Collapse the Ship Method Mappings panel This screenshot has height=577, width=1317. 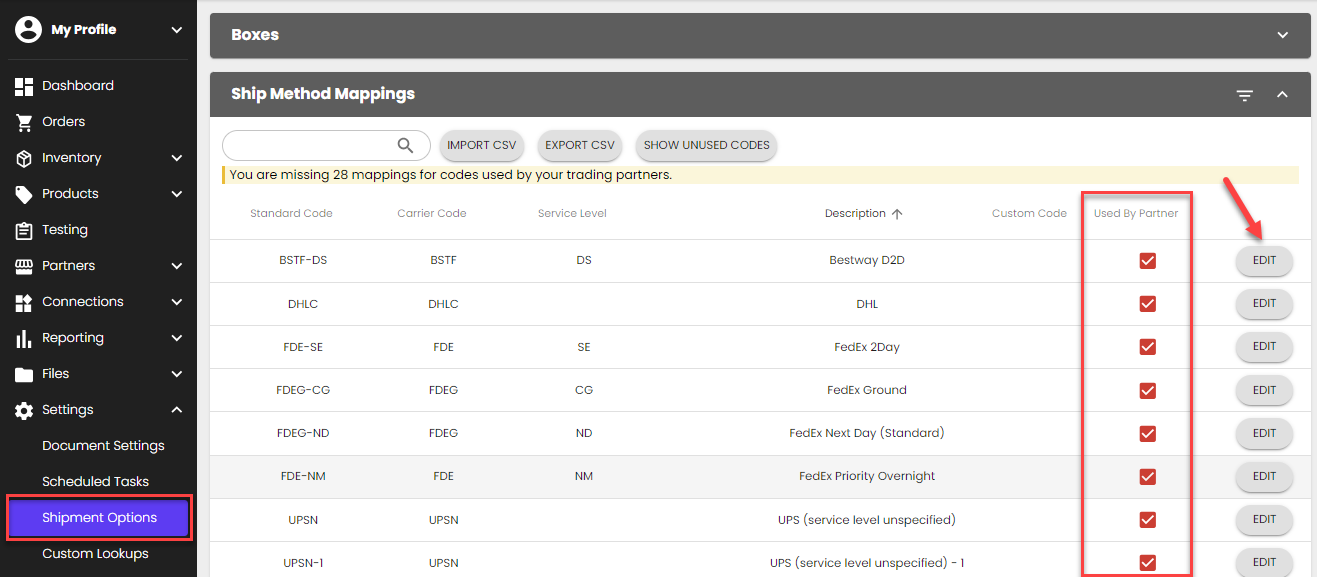point(1282,95)
